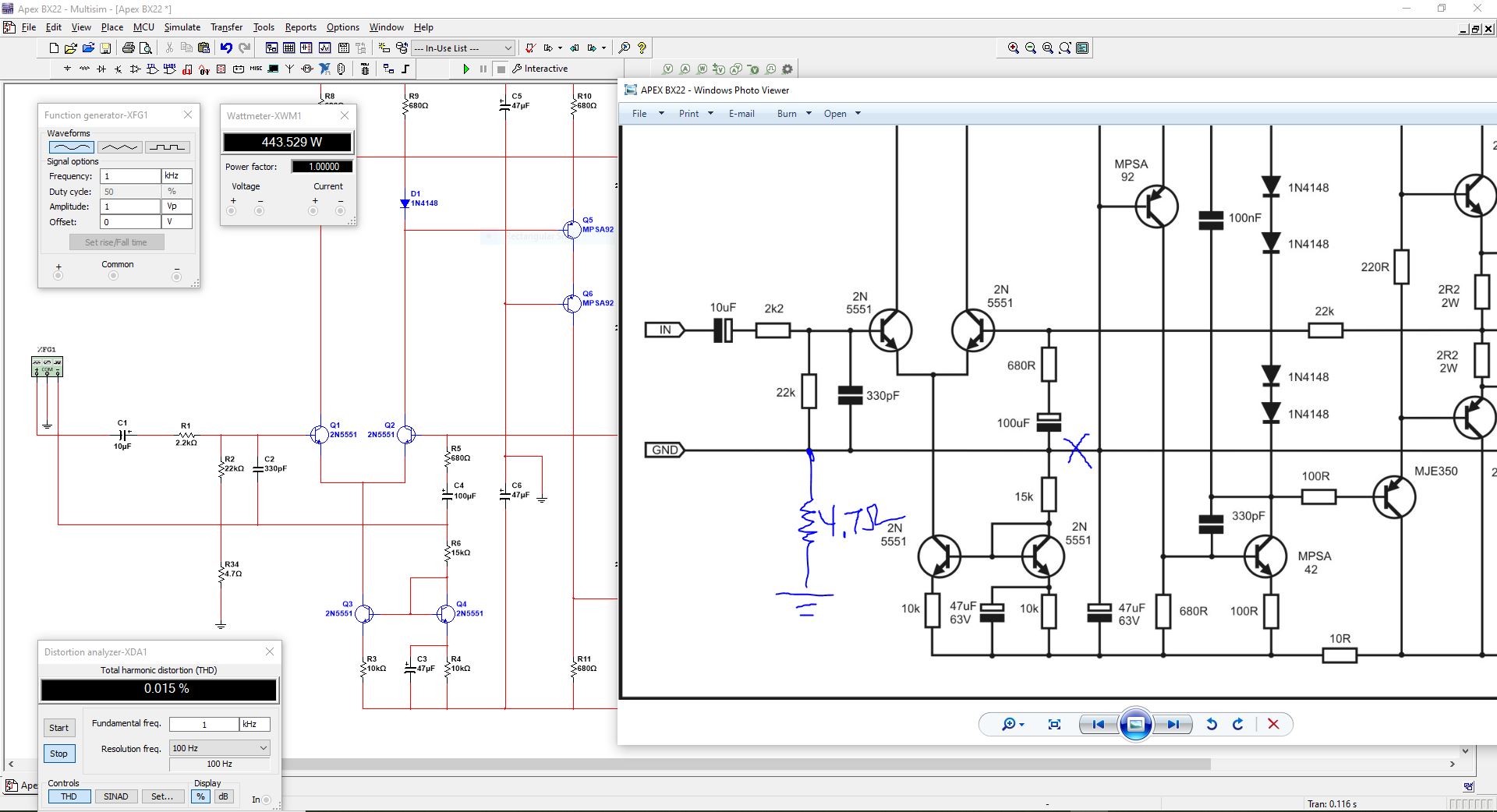Click the distortion analyzer In terminal
1497x812 pixels.
point(267,800)
